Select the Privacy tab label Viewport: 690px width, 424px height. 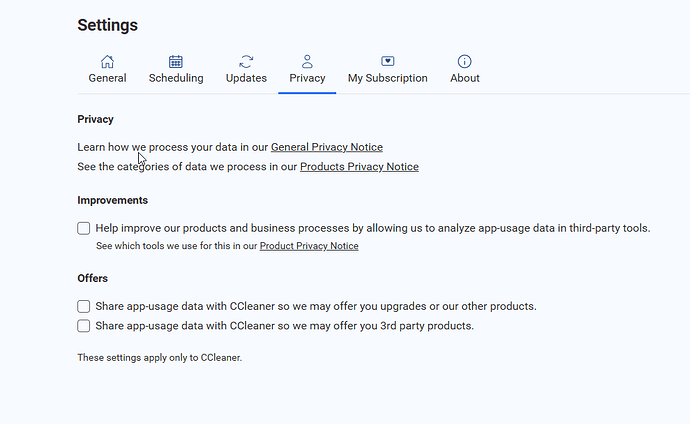(307, 78)
